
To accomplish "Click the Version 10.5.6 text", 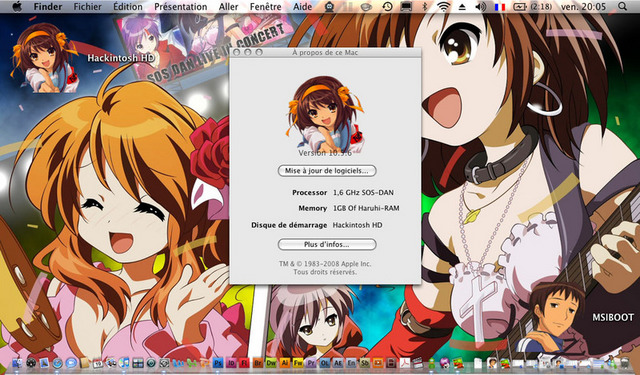I will (325, 153).
